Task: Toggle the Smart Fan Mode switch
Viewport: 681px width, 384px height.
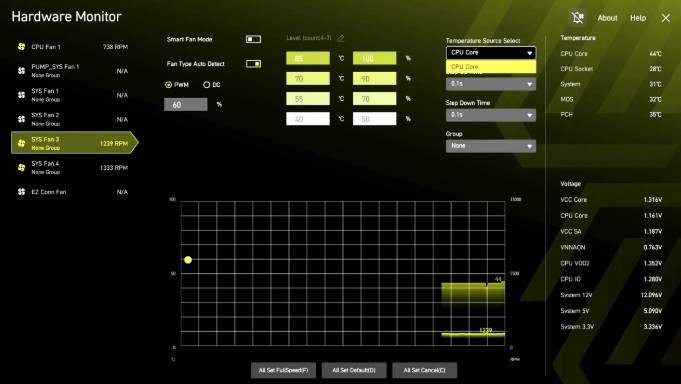Action: (253, 39)
